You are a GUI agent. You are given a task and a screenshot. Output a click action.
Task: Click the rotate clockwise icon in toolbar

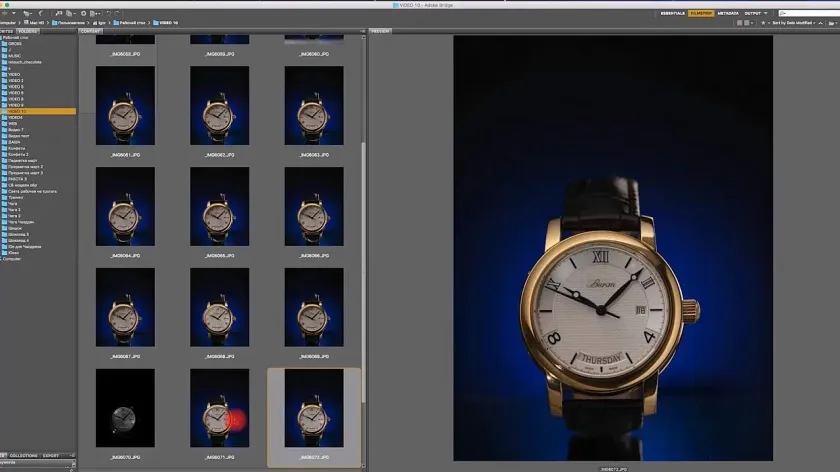coord(118,13)
